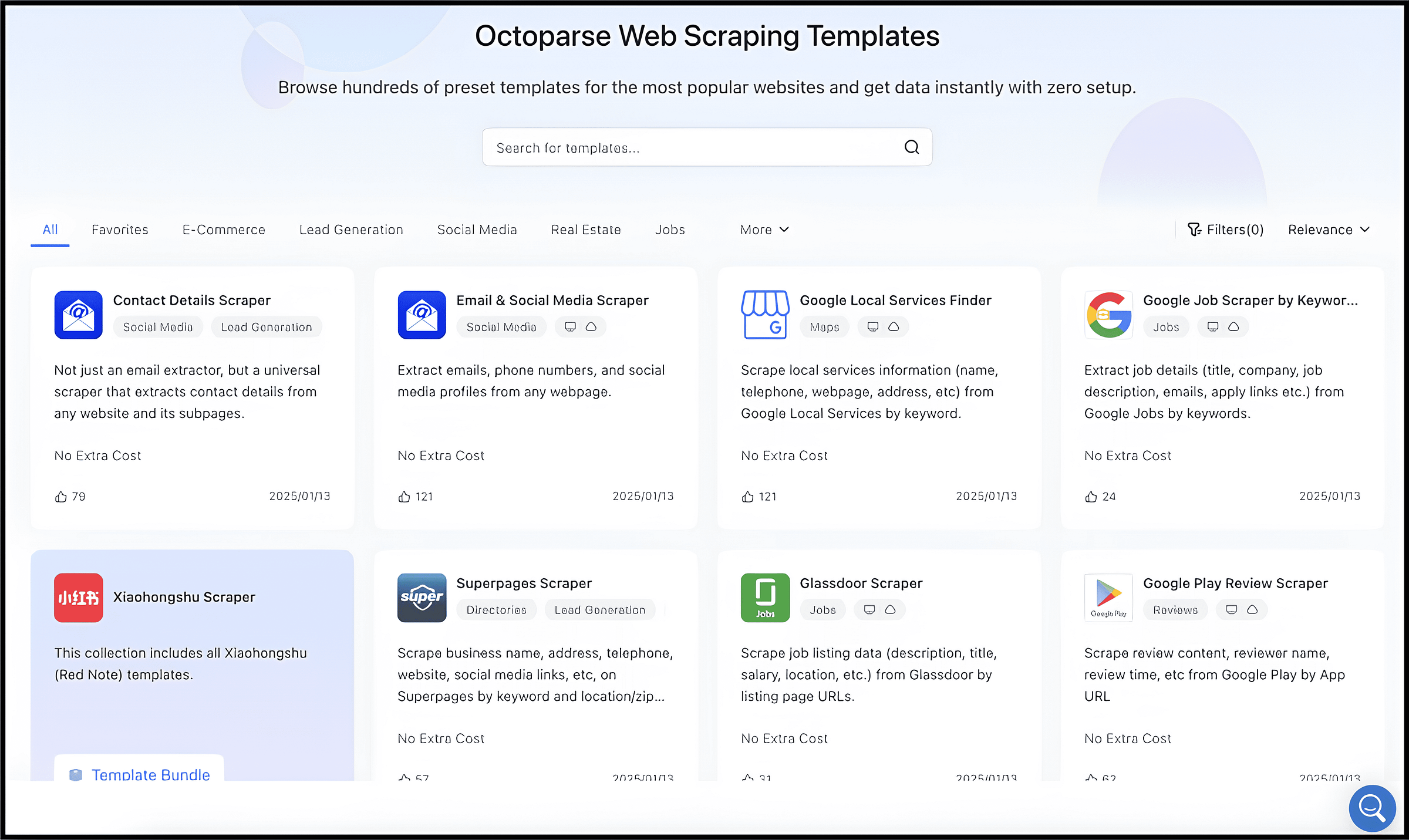This screenshot has height=840, width=1409.
Task: Click thumbs-up icon on Contact Details Scraper
Action: [61, 497]
